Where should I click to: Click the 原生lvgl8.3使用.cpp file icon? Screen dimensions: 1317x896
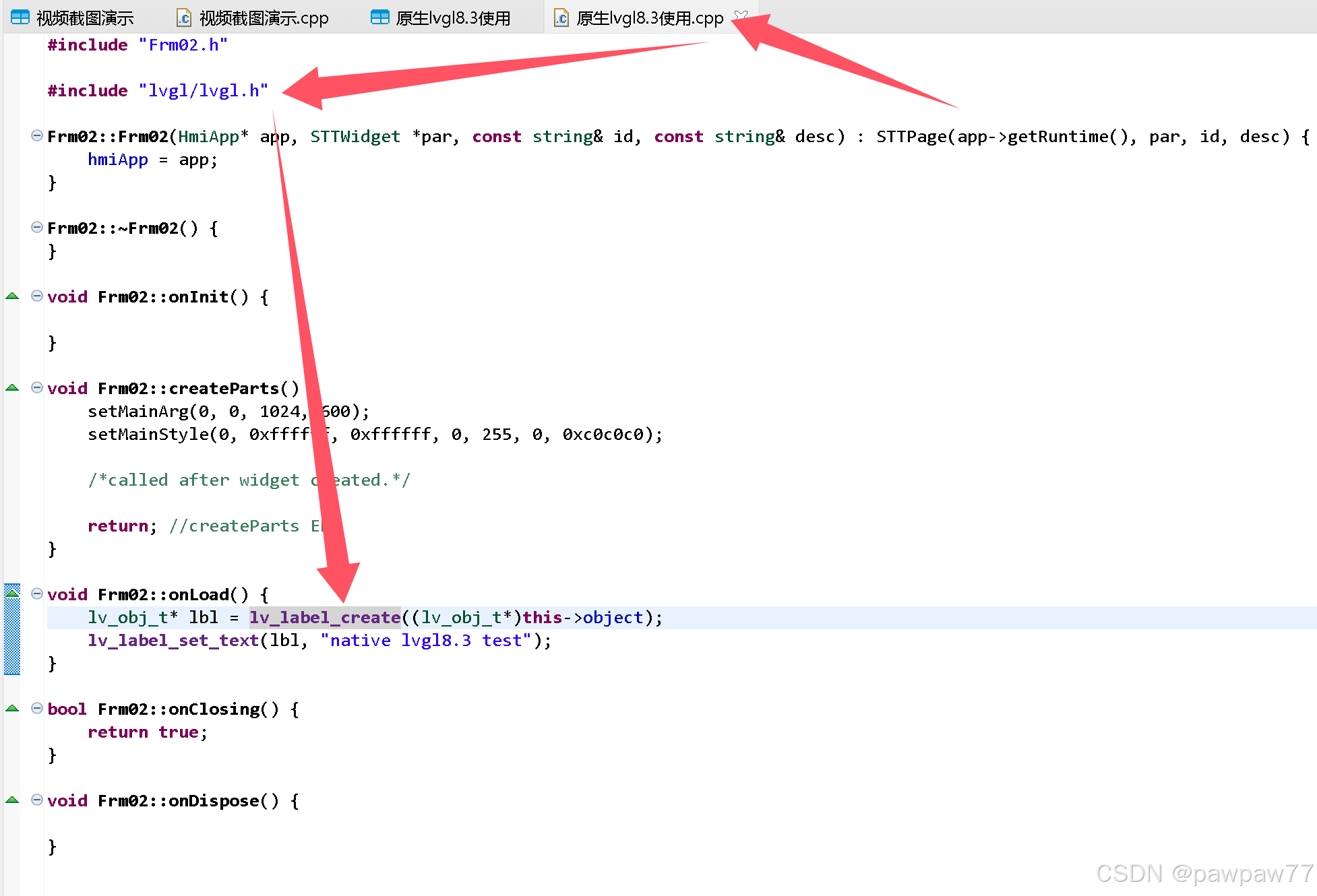[x=561, y=18]
